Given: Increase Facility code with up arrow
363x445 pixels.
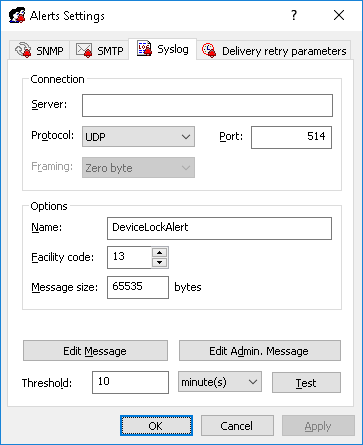Looking at the screenshot, I should coord(160,252).
